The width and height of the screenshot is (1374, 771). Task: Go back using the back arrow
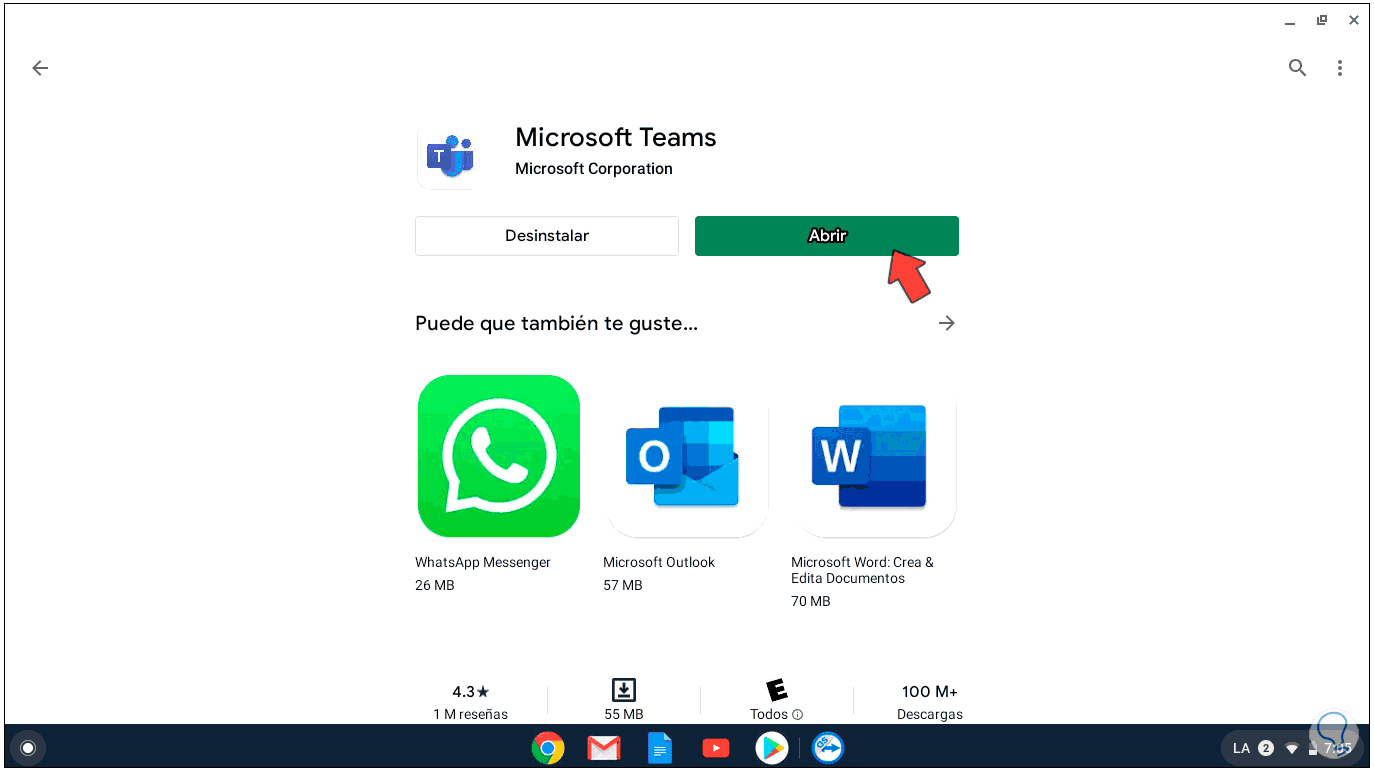(40, 68)
